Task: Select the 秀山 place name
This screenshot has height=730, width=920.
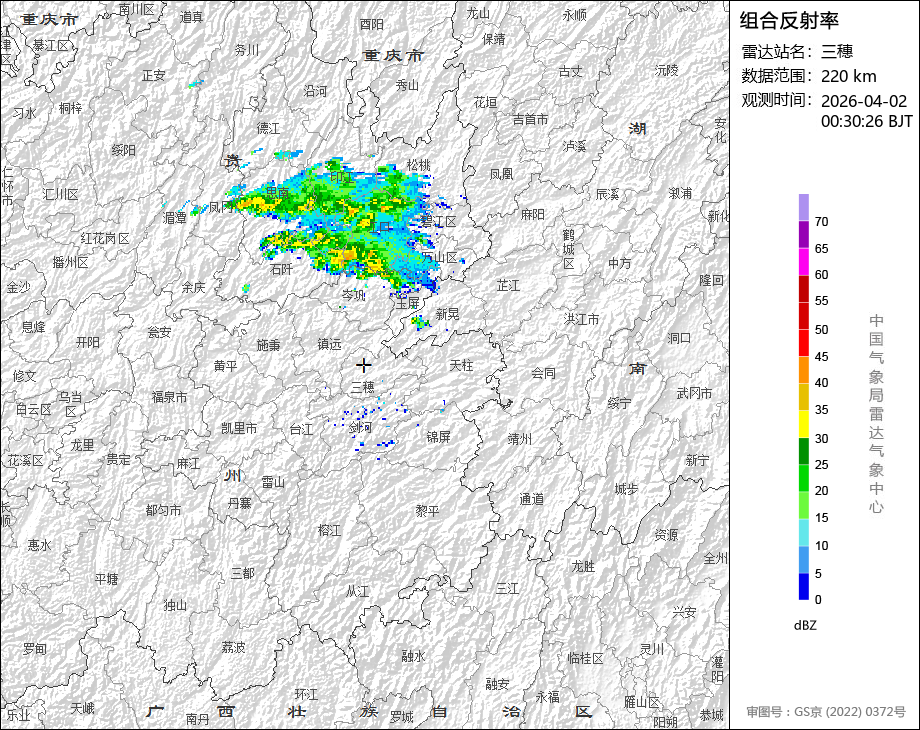Action: [x=407, y=85]
